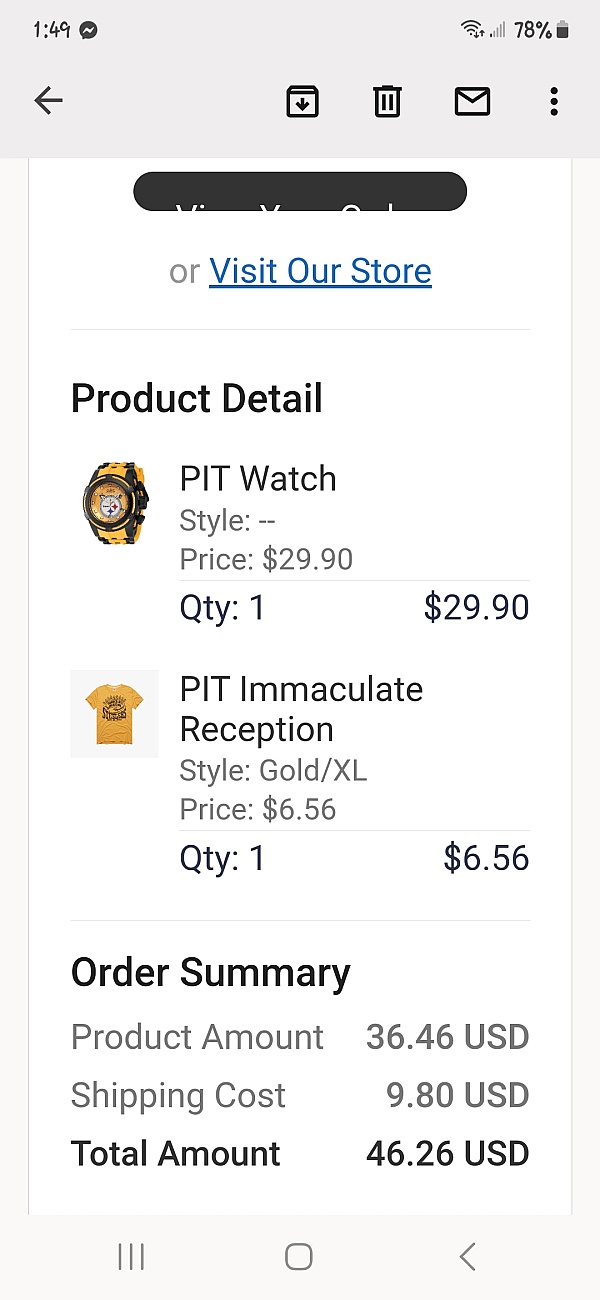Tap the Wi-Fi signal icon
This screenshot has width=600, height=1300.
pyautogui.click(x=472, y=30)
